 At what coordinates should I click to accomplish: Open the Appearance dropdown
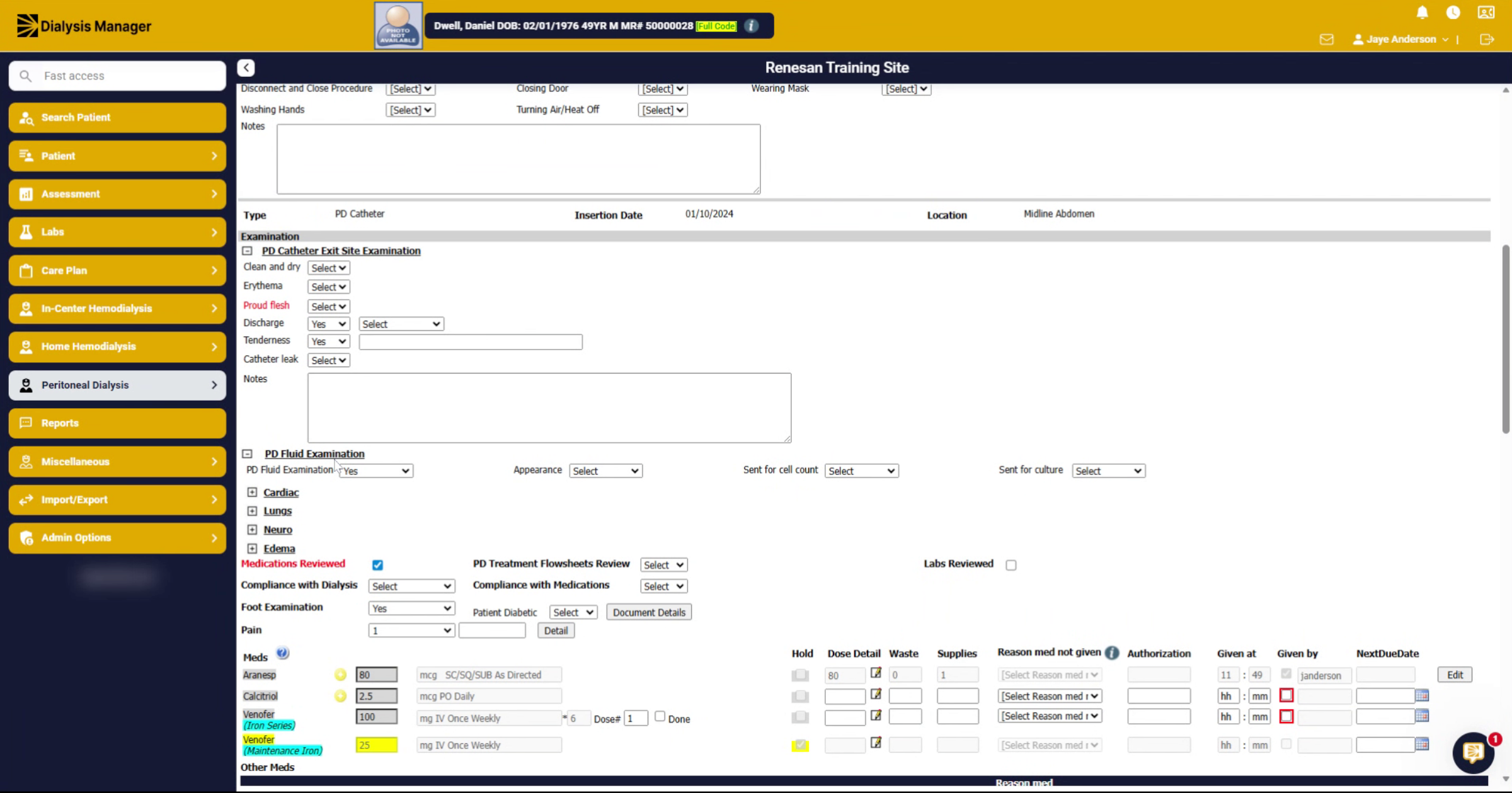click(x=605, y=471)
